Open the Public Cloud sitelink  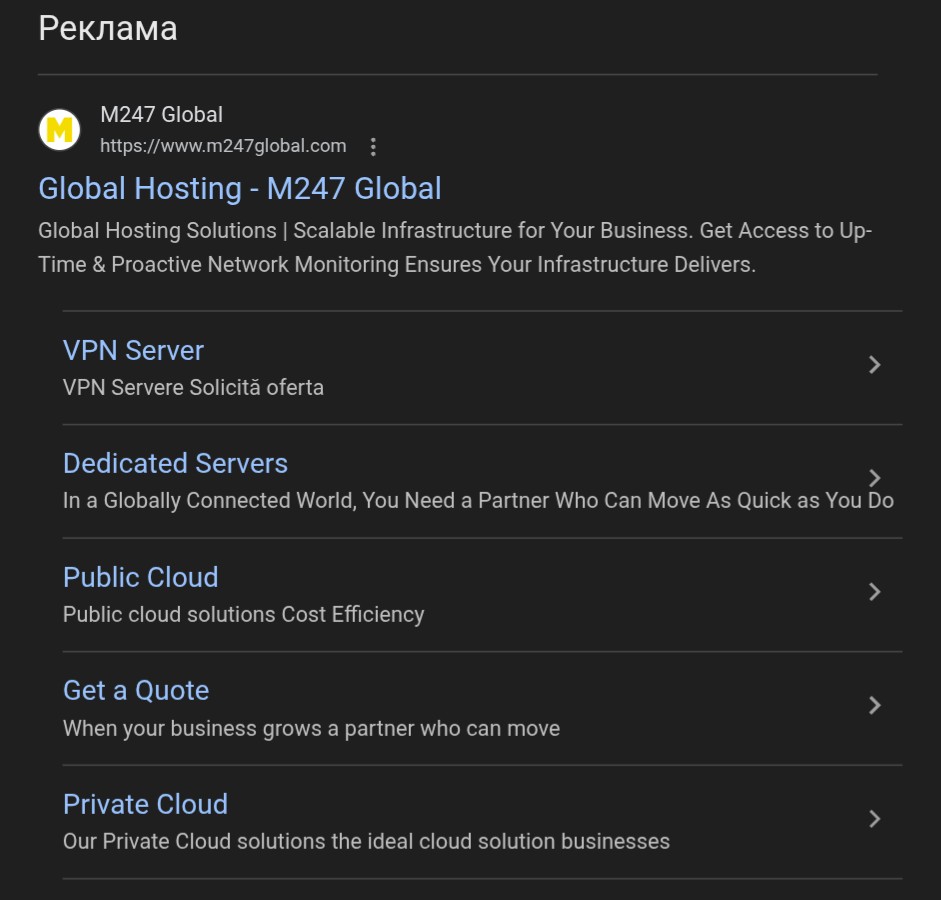pyautogui.click(x=140, y=577)
